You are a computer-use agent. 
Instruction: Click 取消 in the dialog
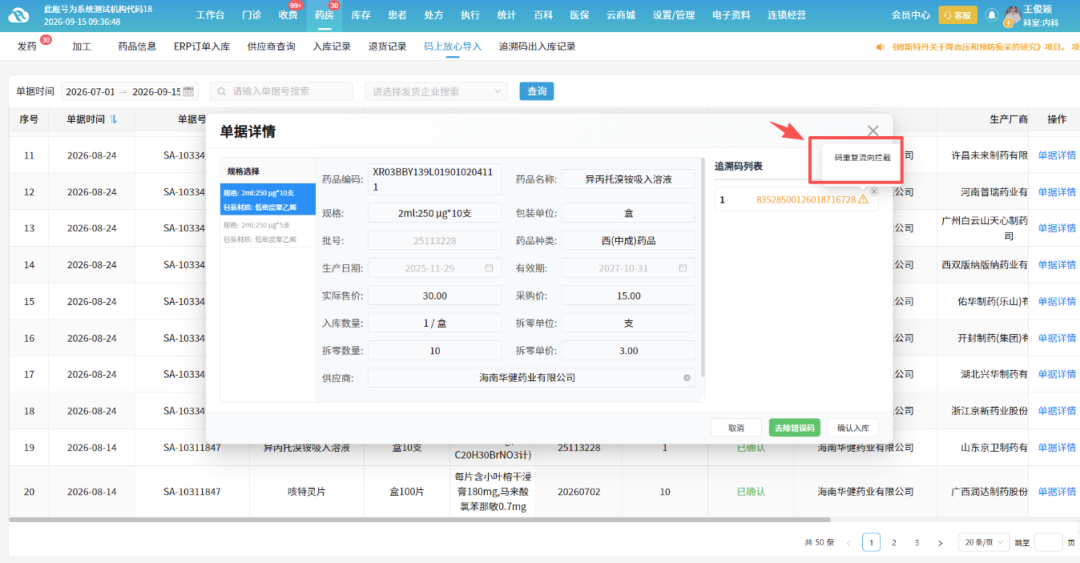tap(736, 428)
